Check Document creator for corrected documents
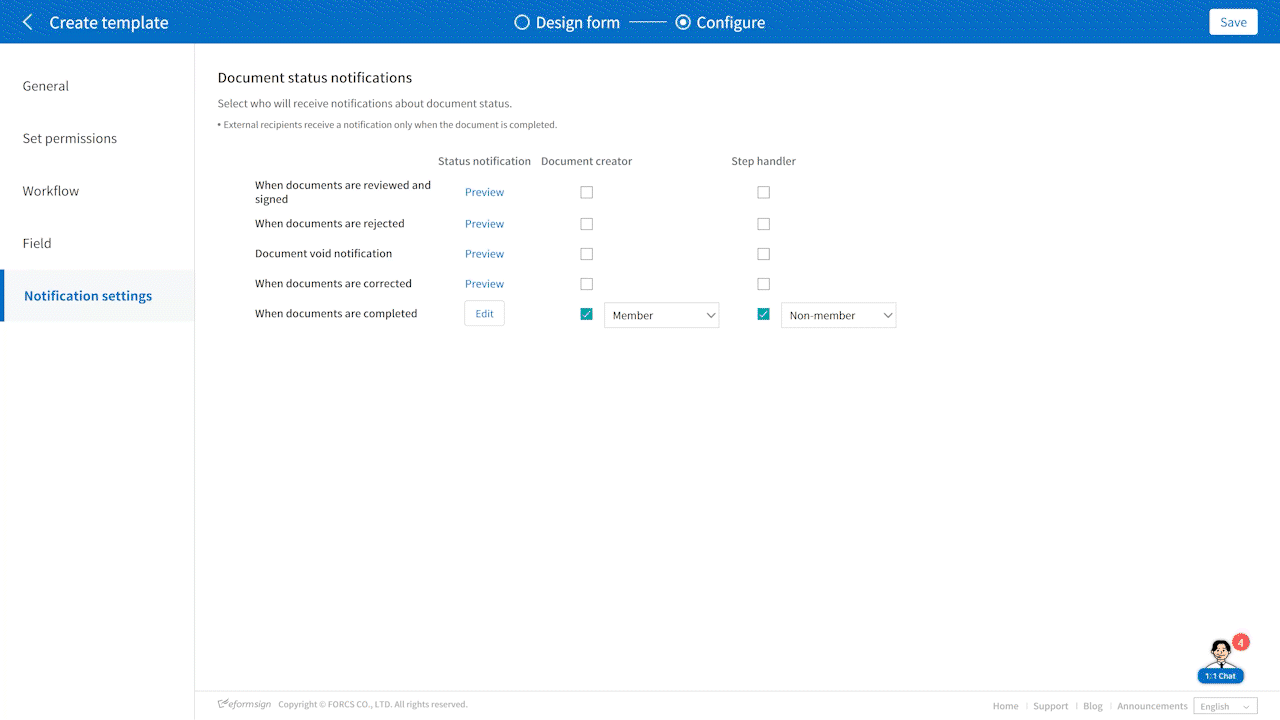The image size is (1280, 720). 587,284
